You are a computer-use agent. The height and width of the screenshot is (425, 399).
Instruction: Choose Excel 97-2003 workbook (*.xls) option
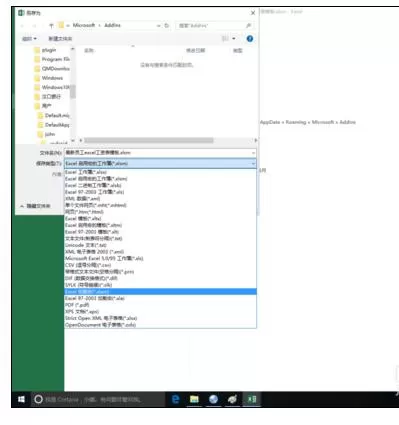tap(160, 192)
